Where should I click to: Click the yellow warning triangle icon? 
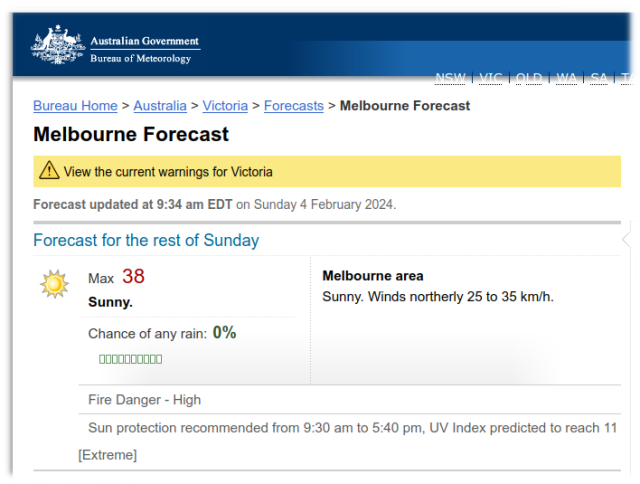tap(49, 171)
